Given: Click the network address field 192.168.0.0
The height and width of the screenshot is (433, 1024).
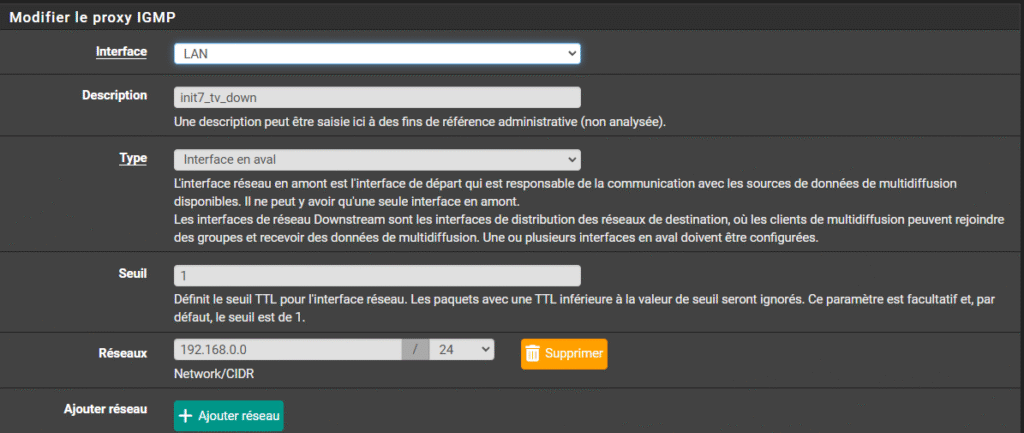Looking at the screenshot, I should click(288, 350).
